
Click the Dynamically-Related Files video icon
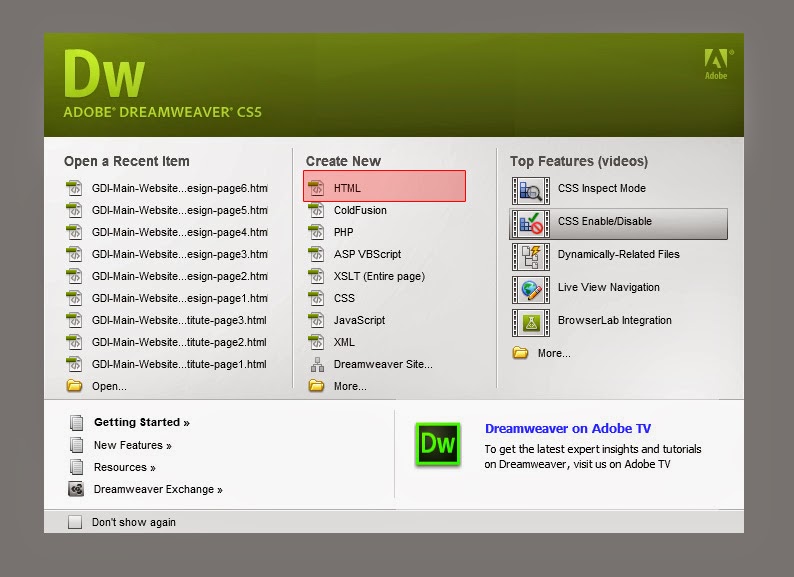pyautogui.click(x=531, y=257)
